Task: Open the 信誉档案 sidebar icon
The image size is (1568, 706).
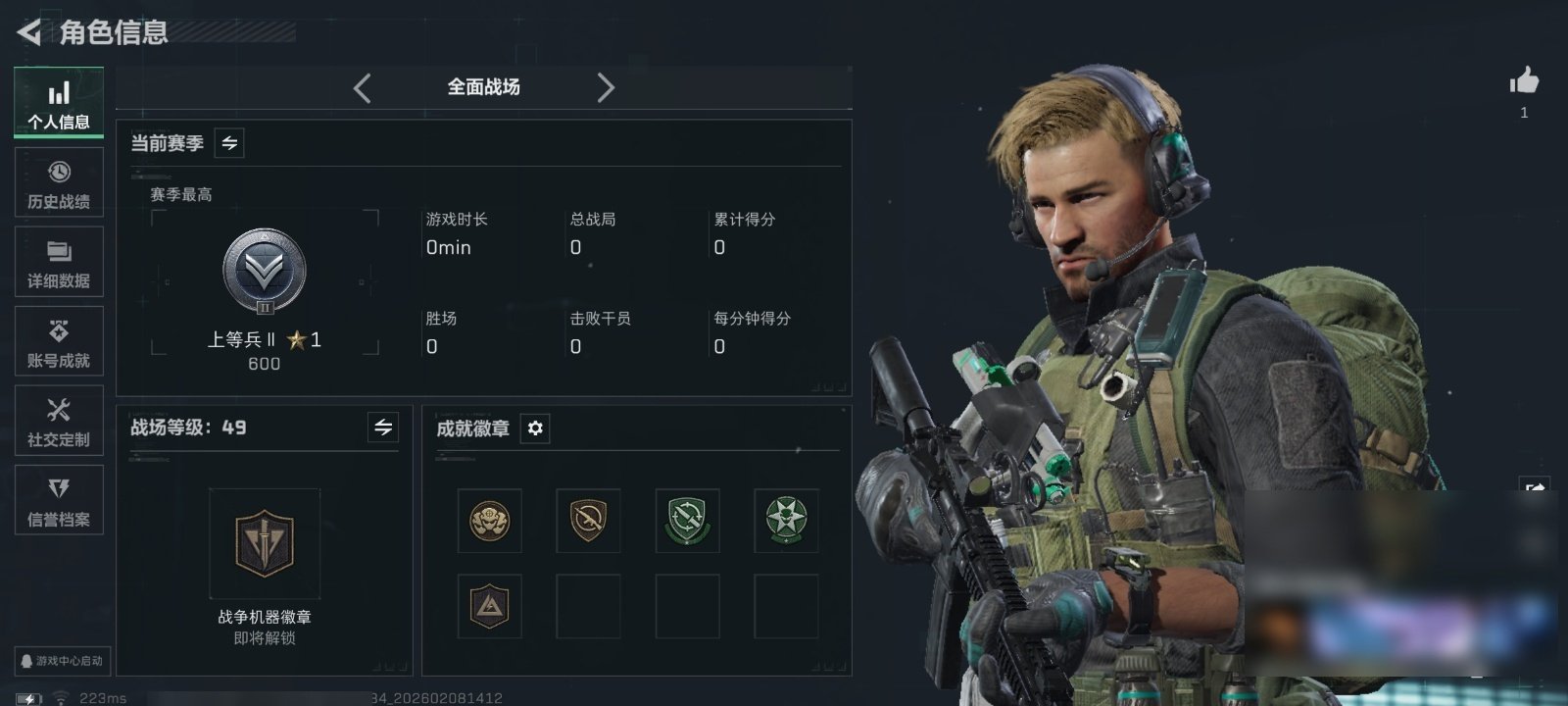Action: tap(59, 500)
